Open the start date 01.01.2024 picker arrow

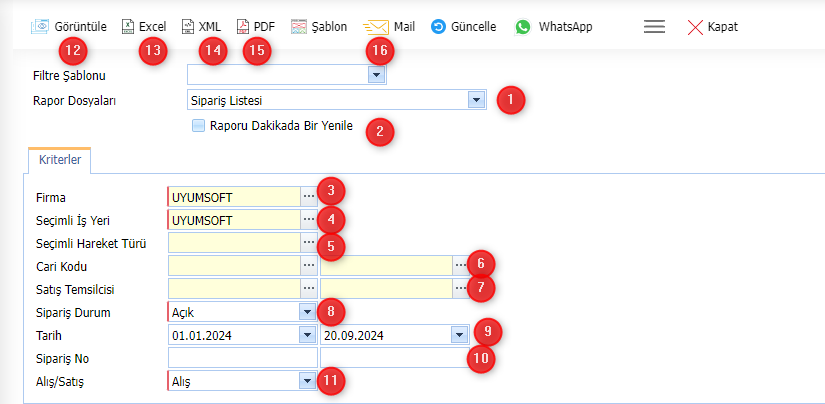coord(307,335)
